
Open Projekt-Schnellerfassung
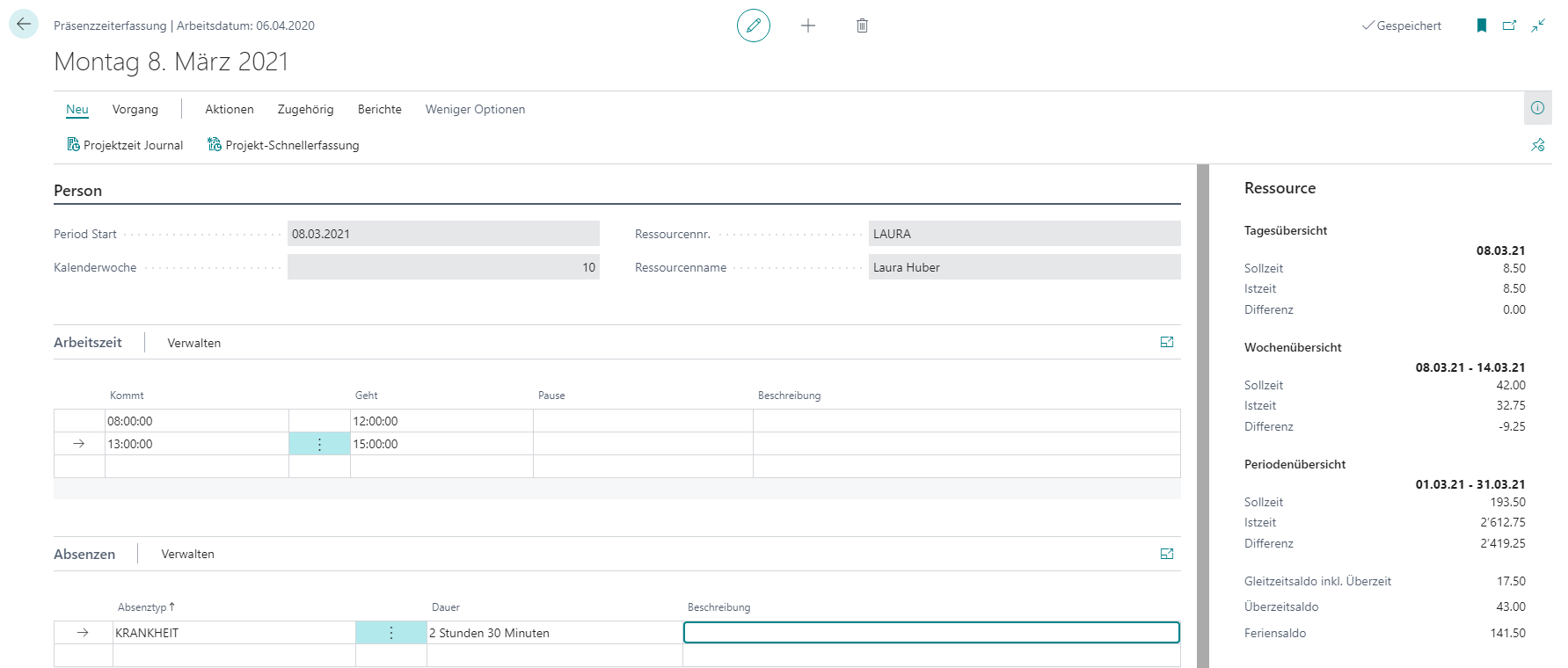(283, 145)
